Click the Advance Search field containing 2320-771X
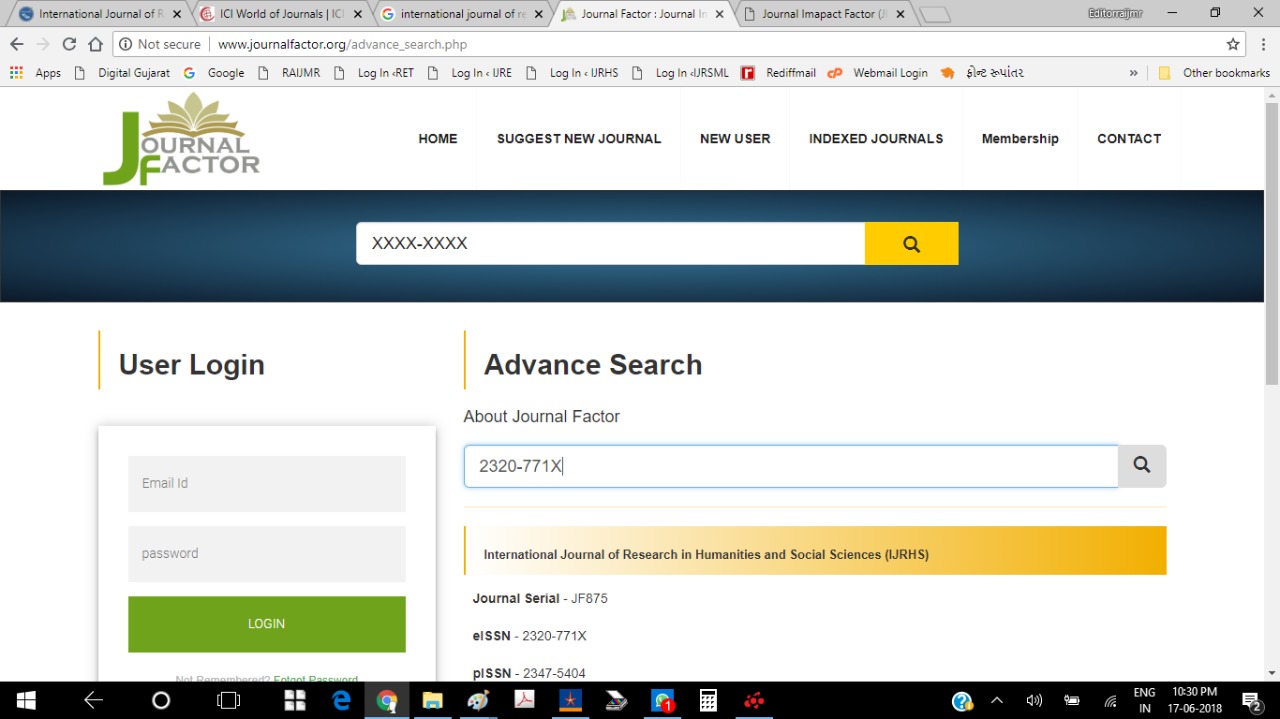 pos(791,466)
